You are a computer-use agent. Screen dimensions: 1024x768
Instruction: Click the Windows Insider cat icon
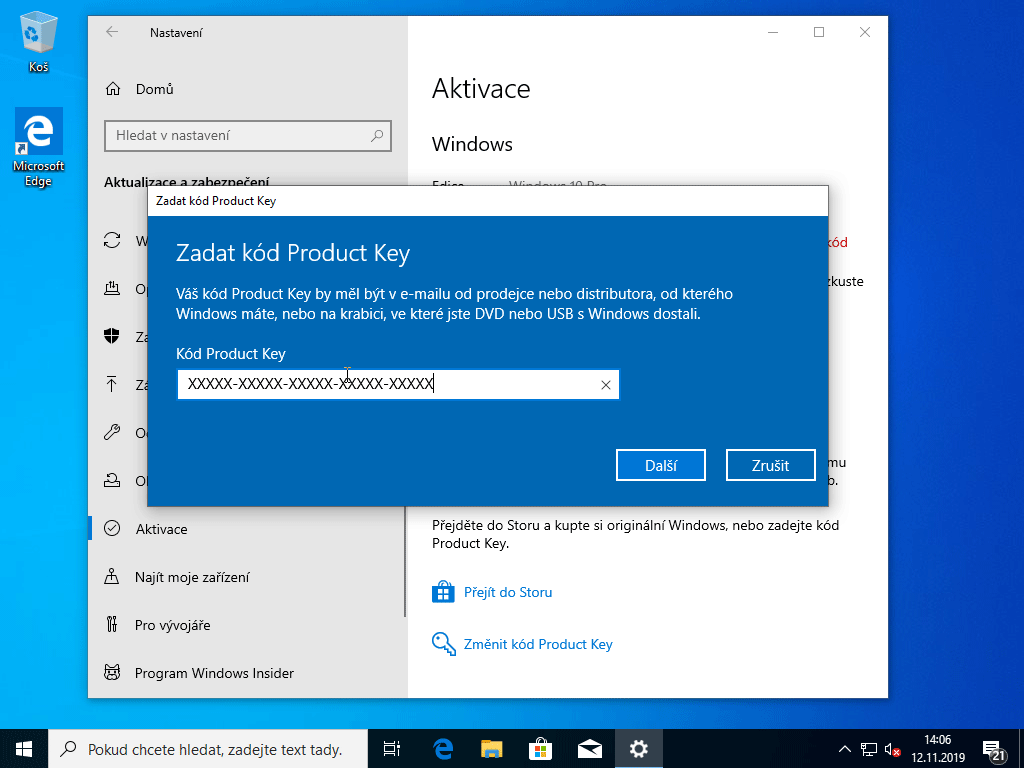[112, 672]
